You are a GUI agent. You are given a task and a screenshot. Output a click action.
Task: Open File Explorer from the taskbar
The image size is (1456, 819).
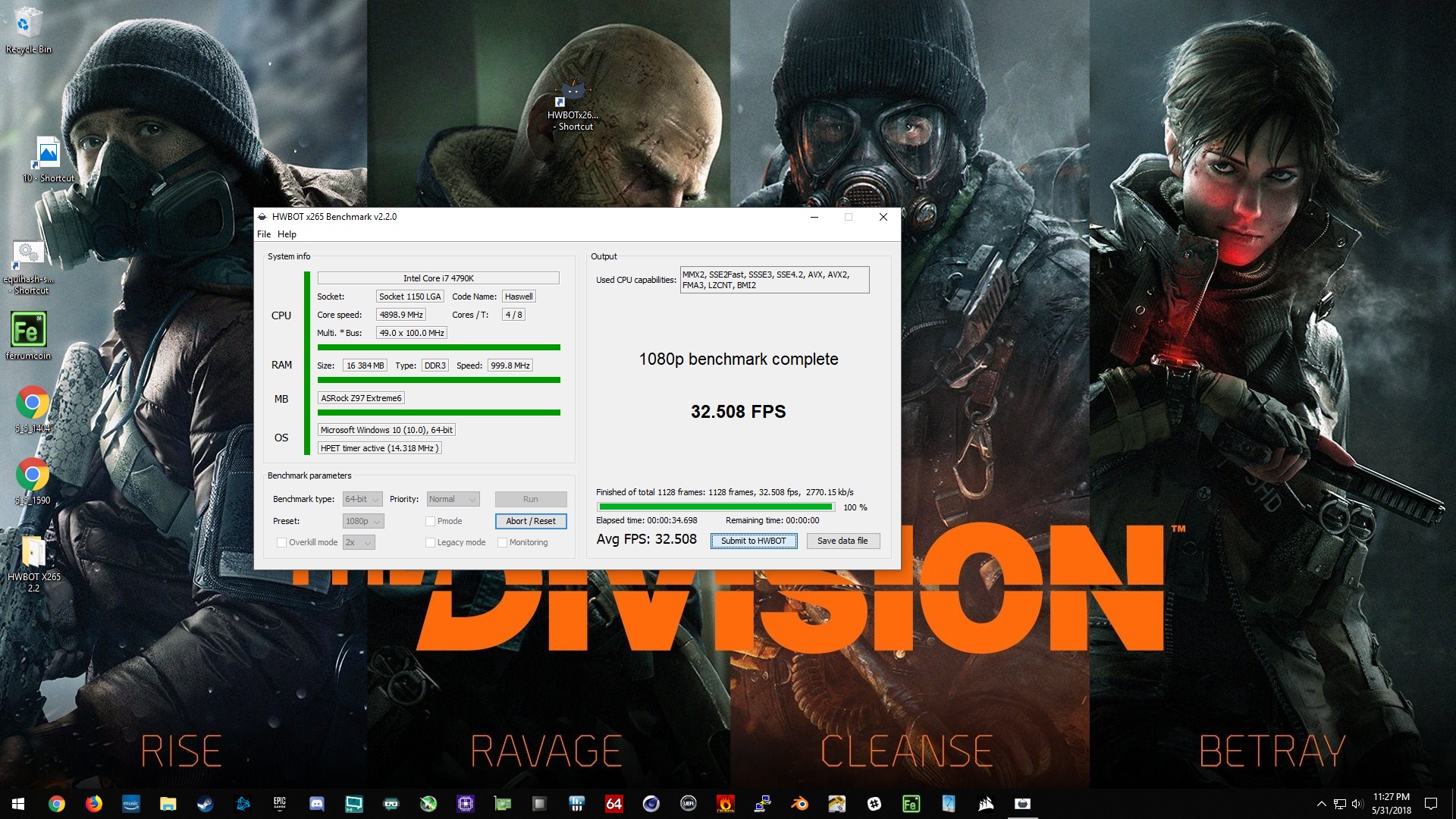click(168, 804)
